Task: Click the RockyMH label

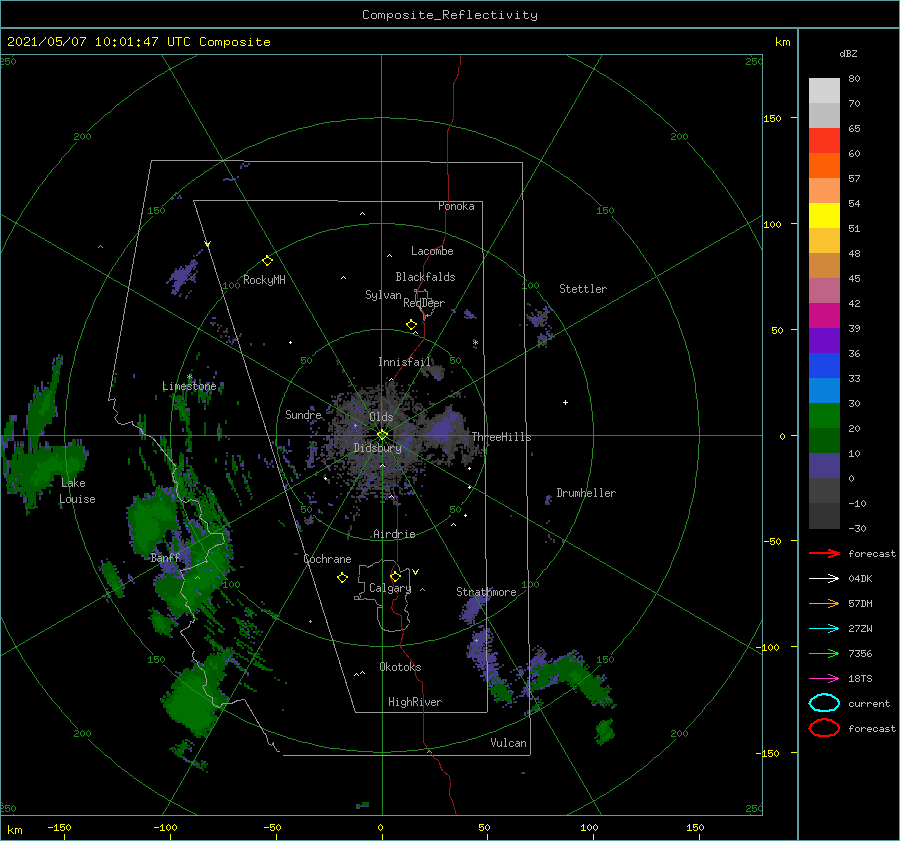Action: pyautogui.click(x=264, y=280)
